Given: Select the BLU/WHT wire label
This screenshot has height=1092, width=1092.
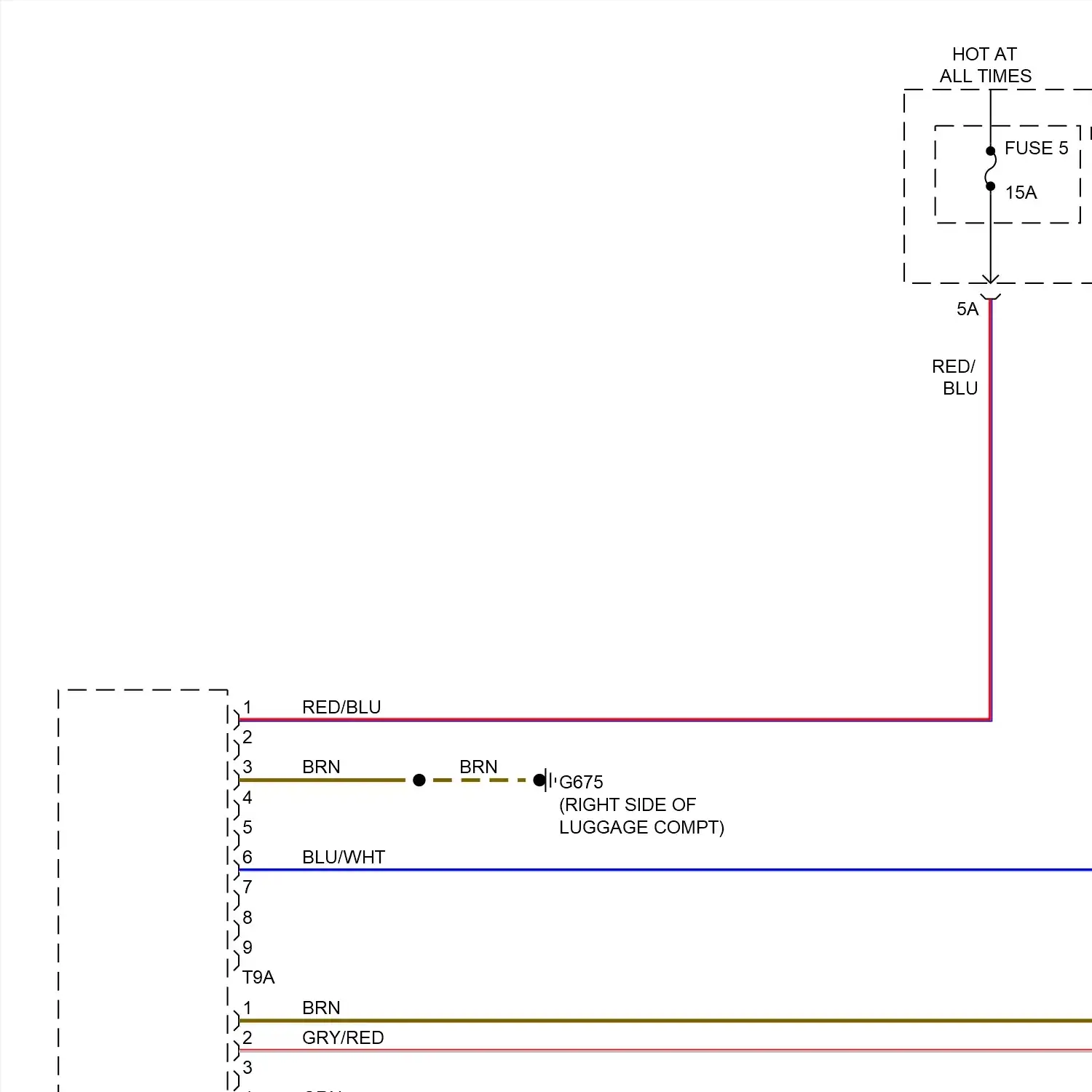Looking at the screenshot, I should point(344,857).
